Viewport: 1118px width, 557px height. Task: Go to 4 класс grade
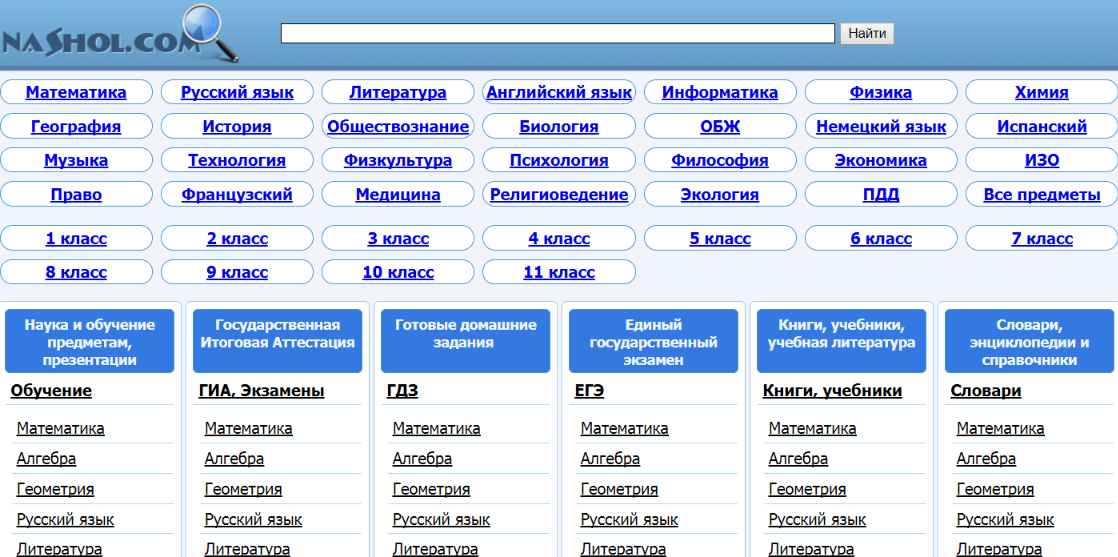coord(559,239)
